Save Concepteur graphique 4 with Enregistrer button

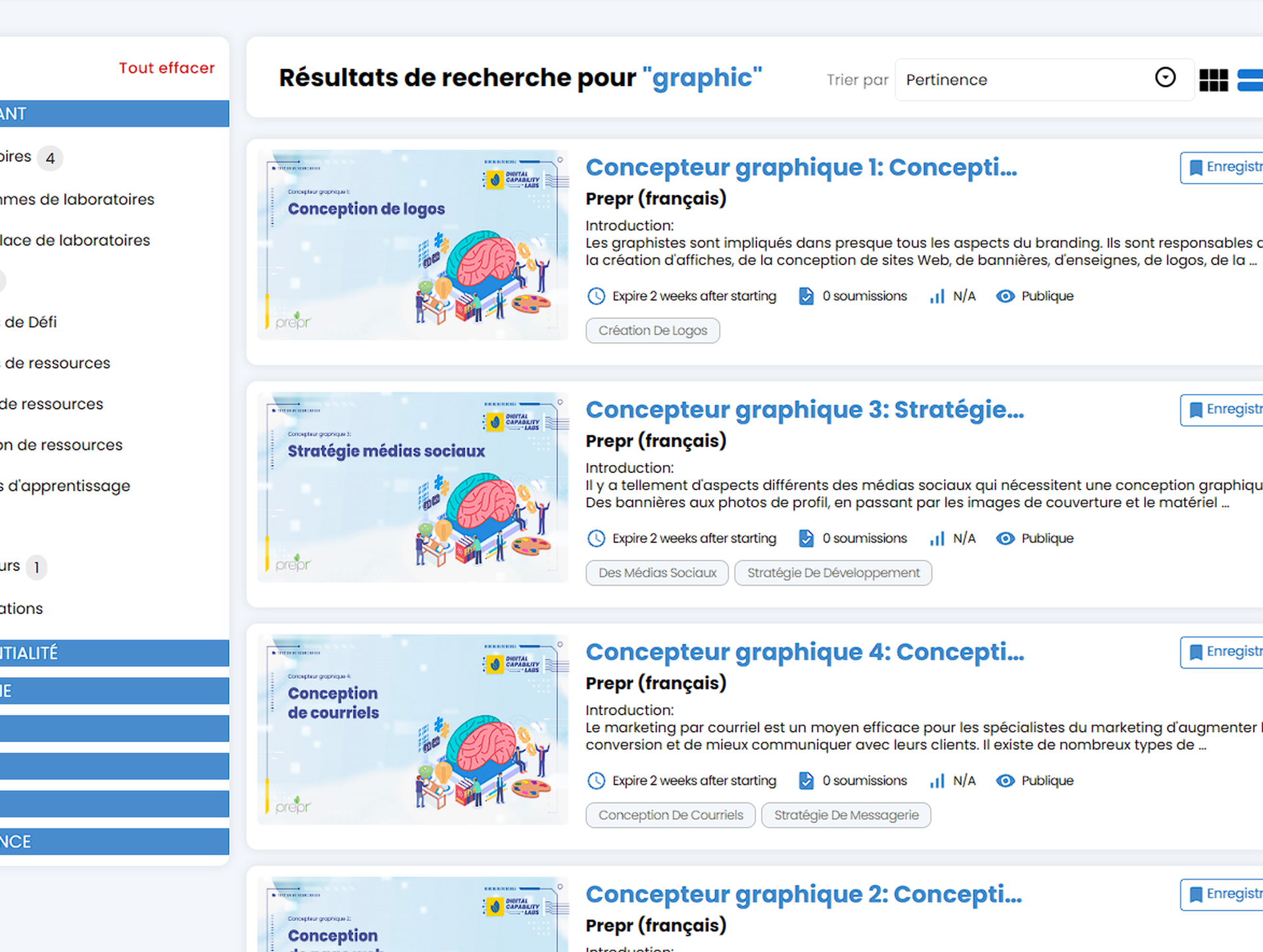click(x=1223, y=651)
